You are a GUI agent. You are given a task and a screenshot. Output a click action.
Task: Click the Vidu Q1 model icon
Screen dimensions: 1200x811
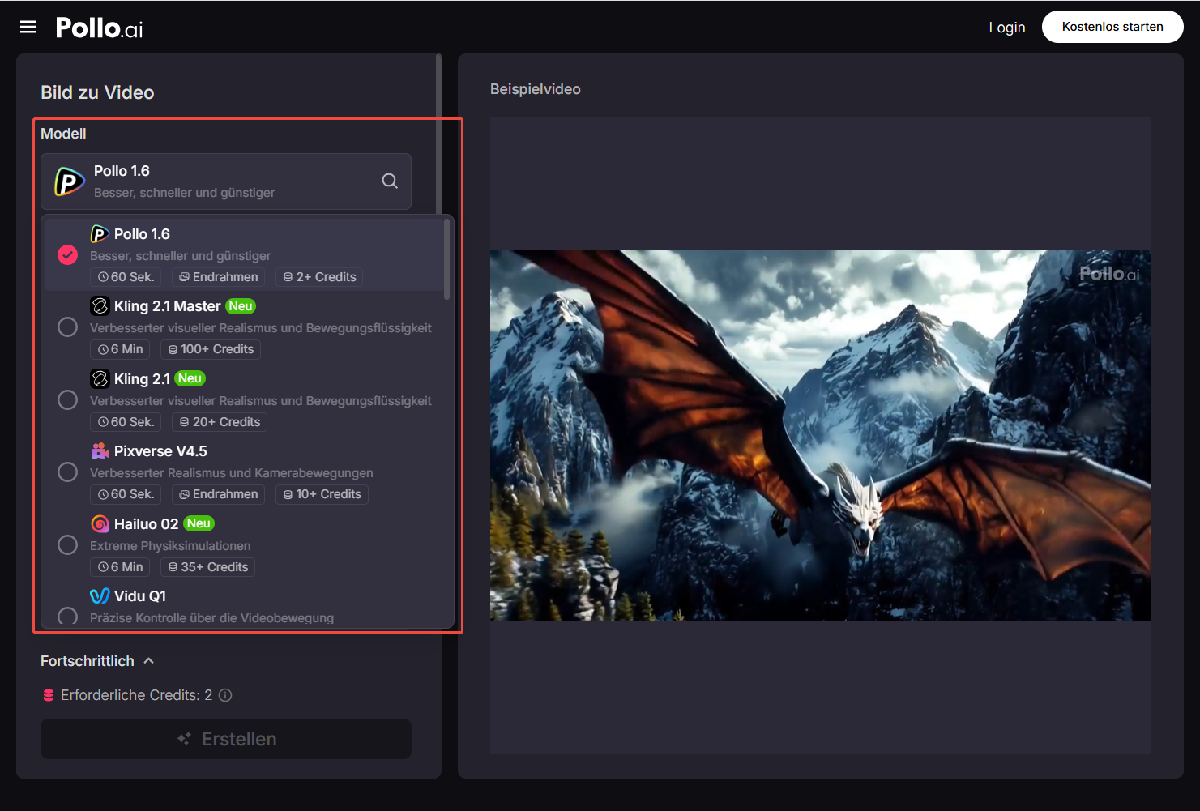click(100, 596)
